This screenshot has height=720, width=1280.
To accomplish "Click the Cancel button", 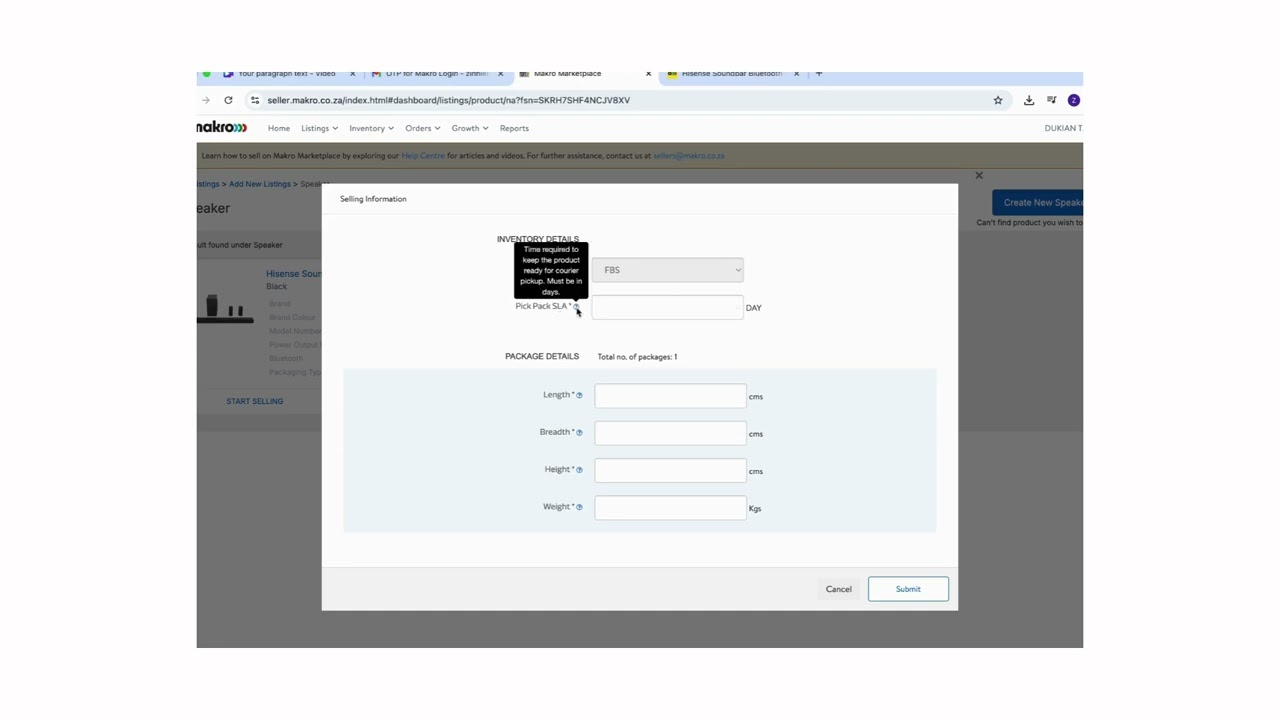I will coord(839,589).
